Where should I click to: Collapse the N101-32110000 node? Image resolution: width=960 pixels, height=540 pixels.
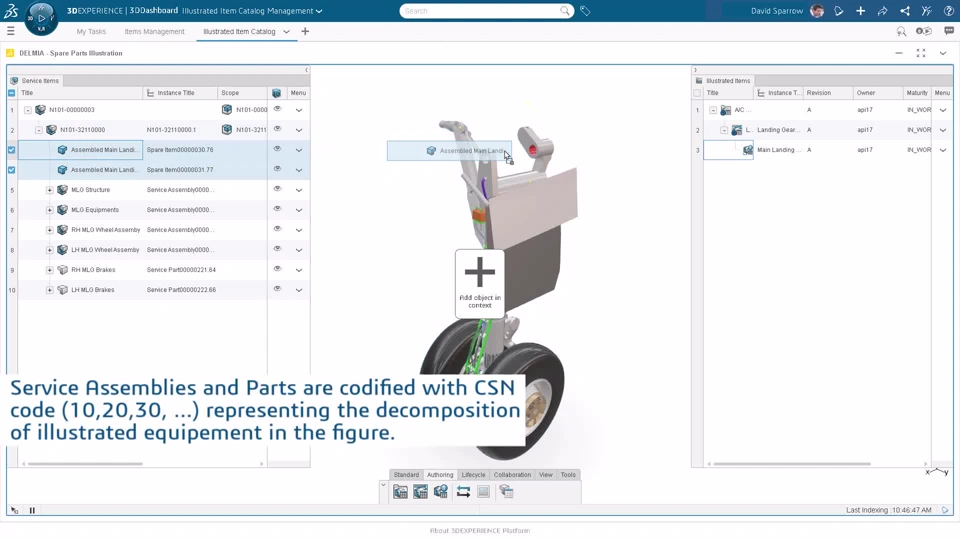[x=39, y=130]
